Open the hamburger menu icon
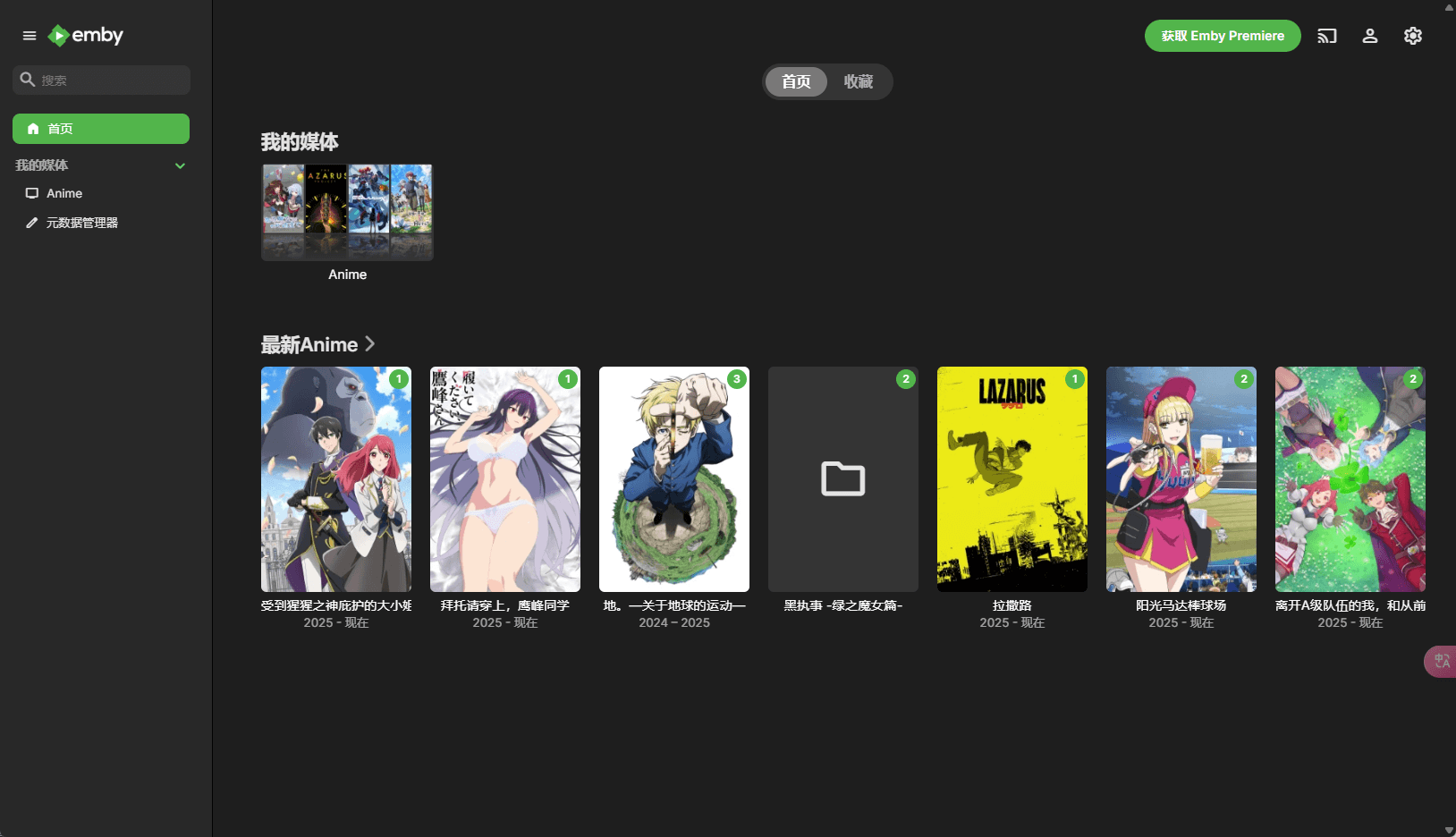The image size is (1456, 837). 30,36
